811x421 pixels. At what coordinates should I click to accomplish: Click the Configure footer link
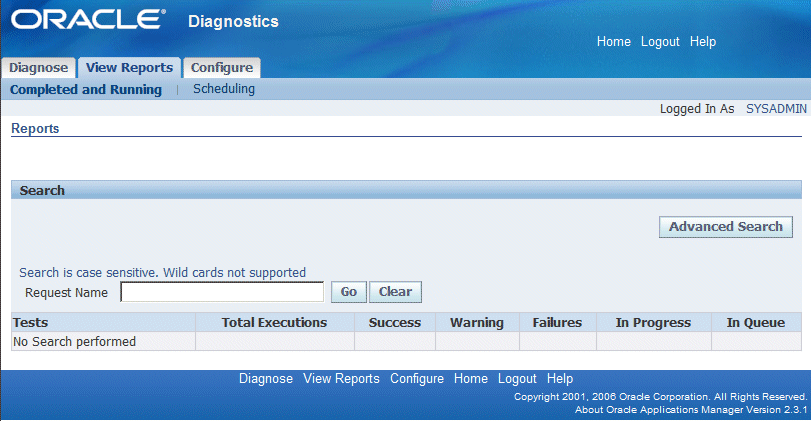417,379
